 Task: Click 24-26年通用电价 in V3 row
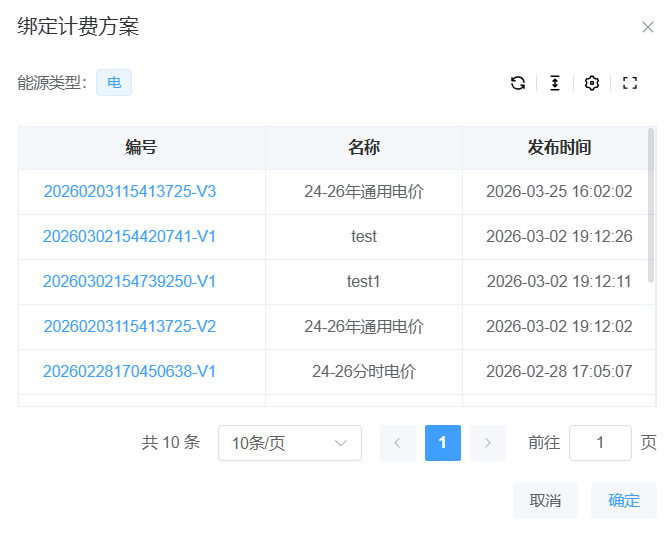click(x=364, y=192)
